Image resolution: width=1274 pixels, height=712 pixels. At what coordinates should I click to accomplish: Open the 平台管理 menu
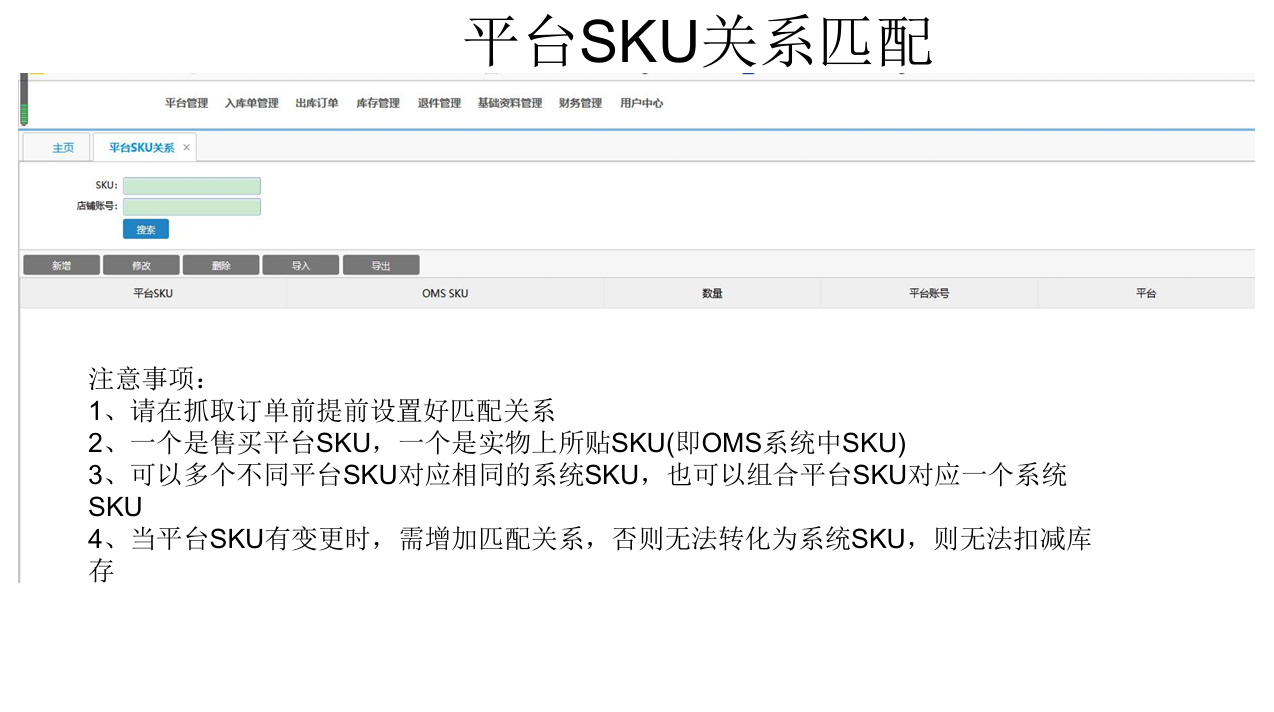186,103
